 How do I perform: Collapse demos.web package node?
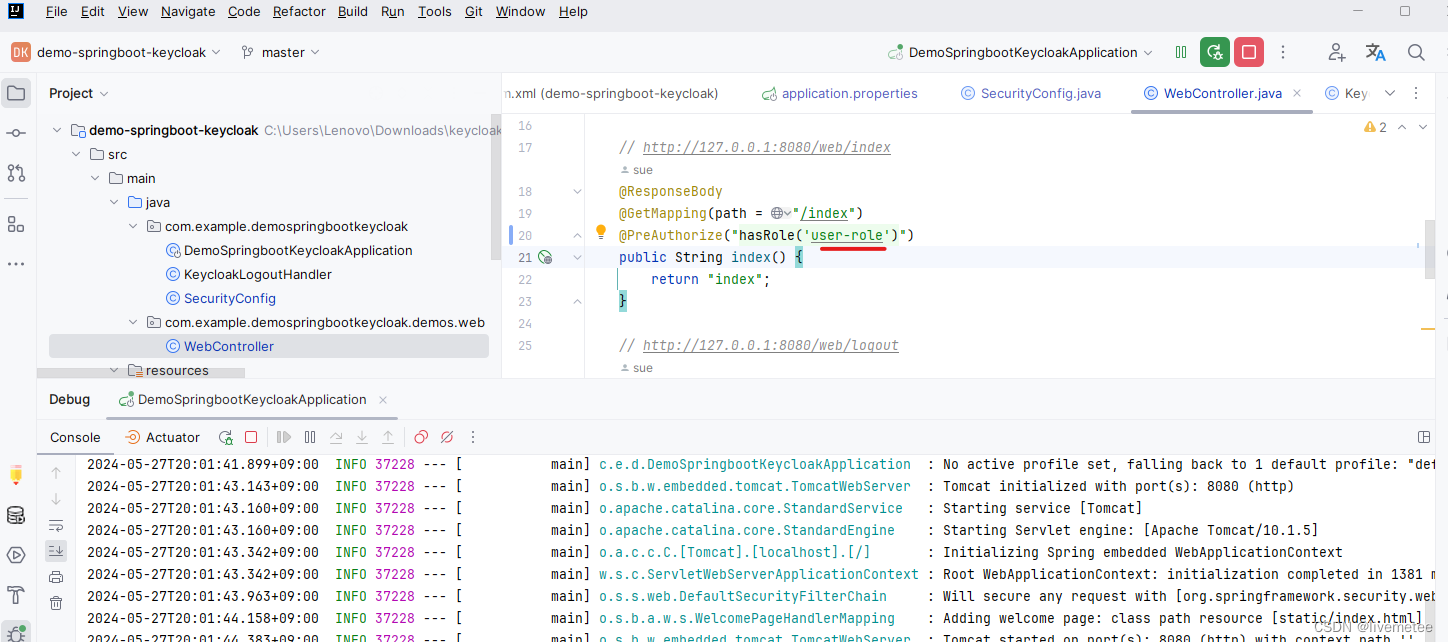pyautogui.click(x=133, y=322)
